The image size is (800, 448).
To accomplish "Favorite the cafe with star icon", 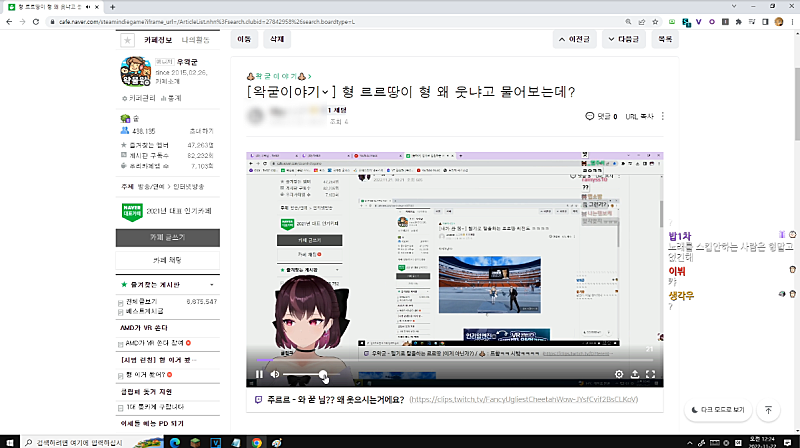I will 126,40.
